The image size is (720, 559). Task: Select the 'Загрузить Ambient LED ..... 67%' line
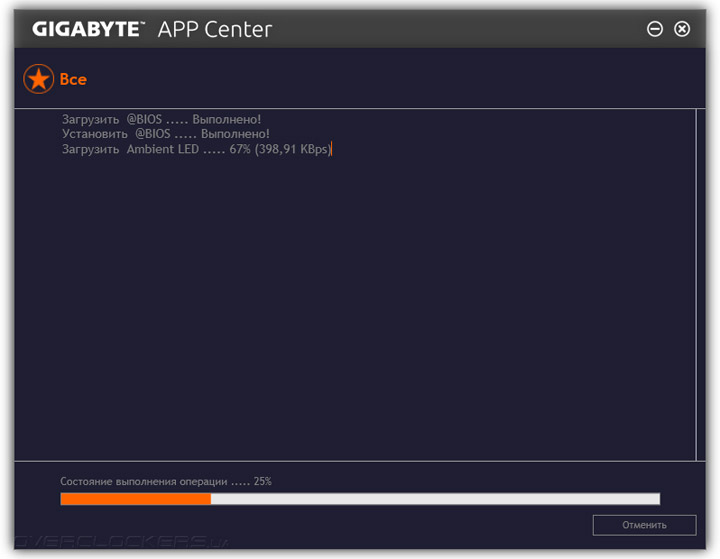click(x=197, y=149)
